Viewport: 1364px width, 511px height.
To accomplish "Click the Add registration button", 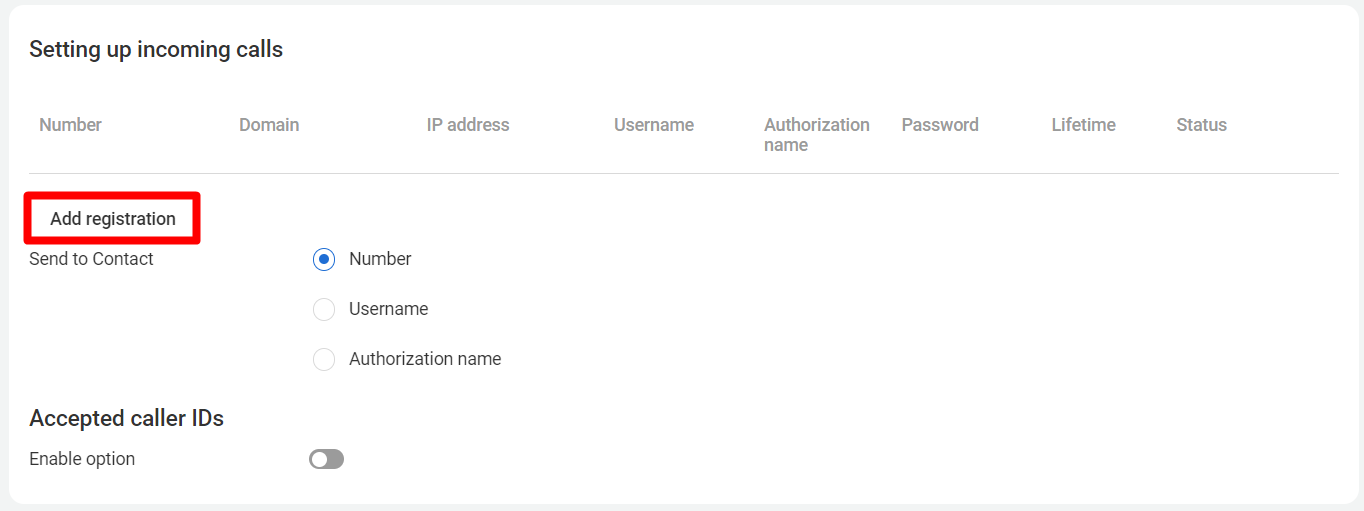I will pyautogui.click(x=113, y=219).
